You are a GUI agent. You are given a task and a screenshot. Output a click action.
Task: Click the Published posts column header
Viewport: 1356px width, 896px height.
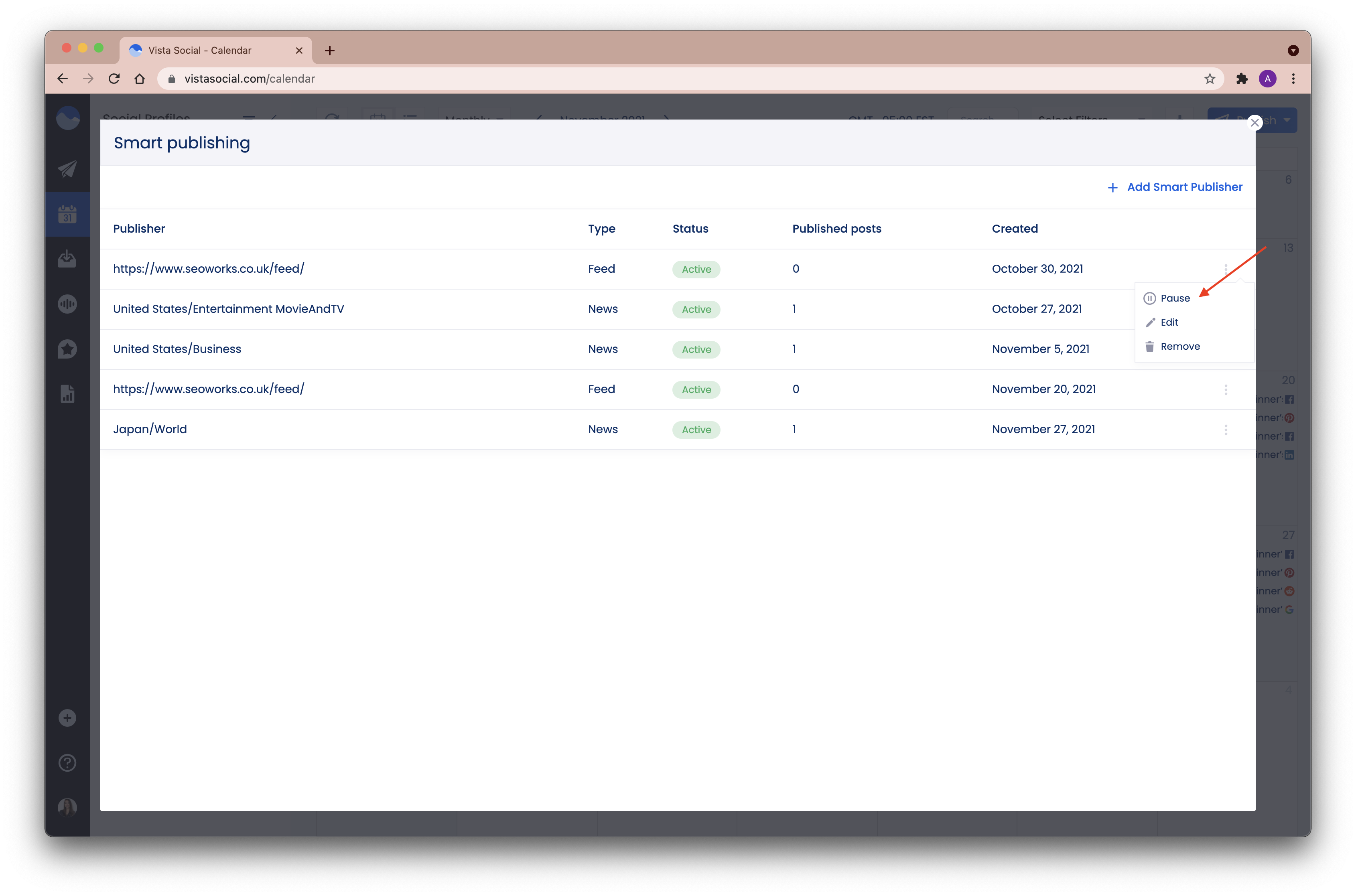click(x=836, y=229)
